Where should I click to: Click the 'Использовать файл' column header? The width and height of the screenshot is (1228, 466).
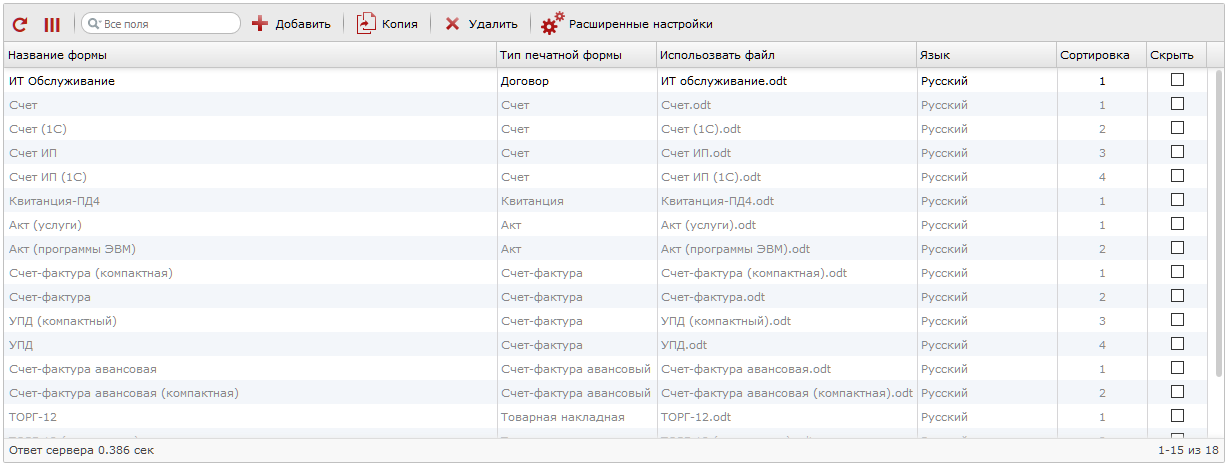786,55
